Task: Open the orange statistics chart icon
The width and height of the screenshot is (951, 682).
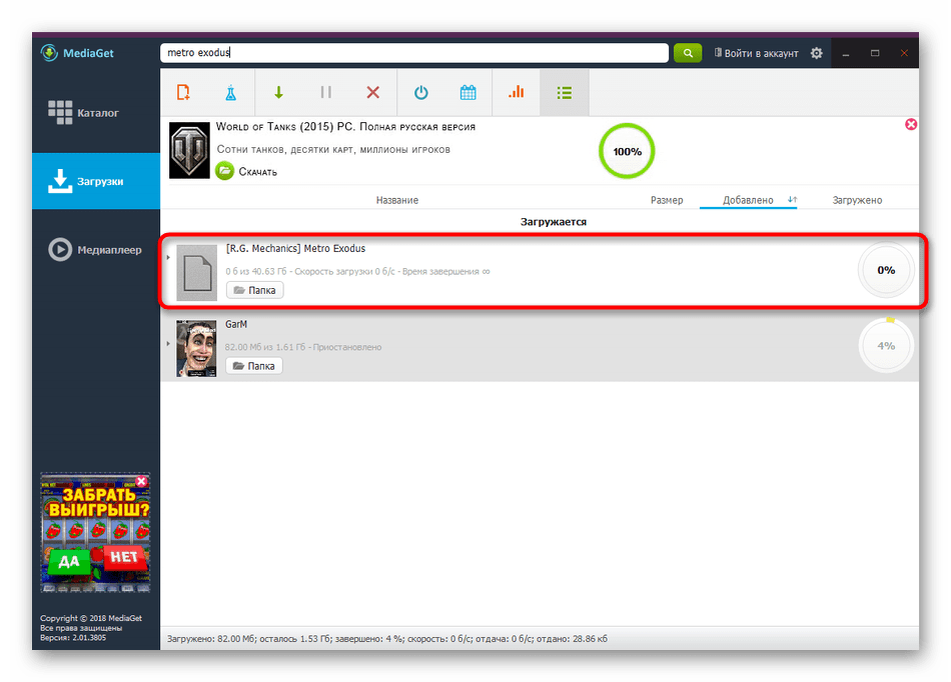Action: (516, 92)
